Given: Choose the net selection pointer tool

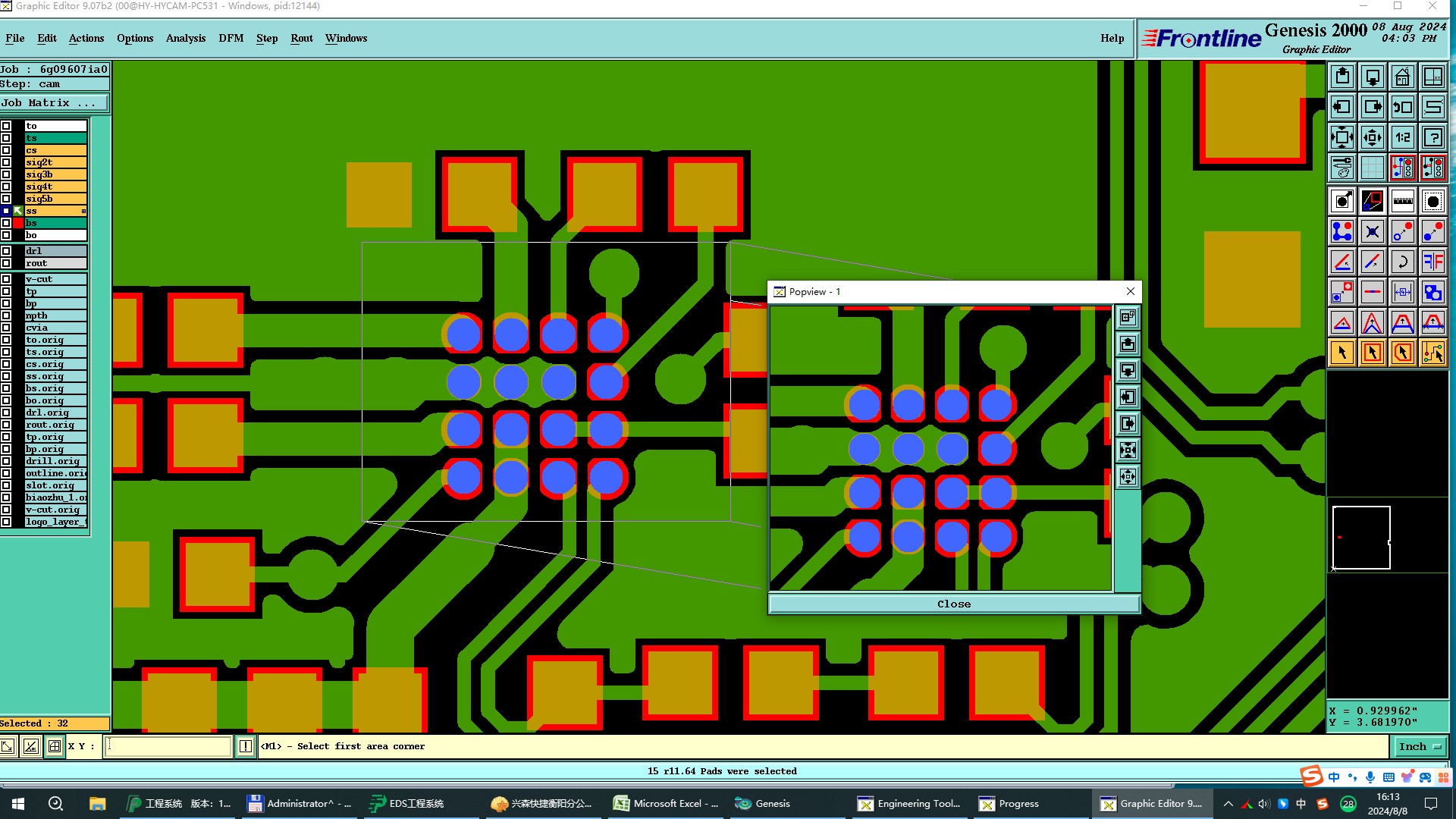Looking at the screenshot, I should 1432,353.
